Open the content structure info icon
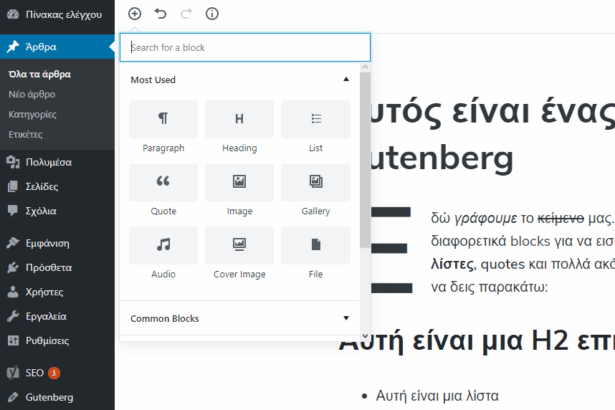Screen dimensions: 615x410 pyautogui.click(x=212, y=14)
